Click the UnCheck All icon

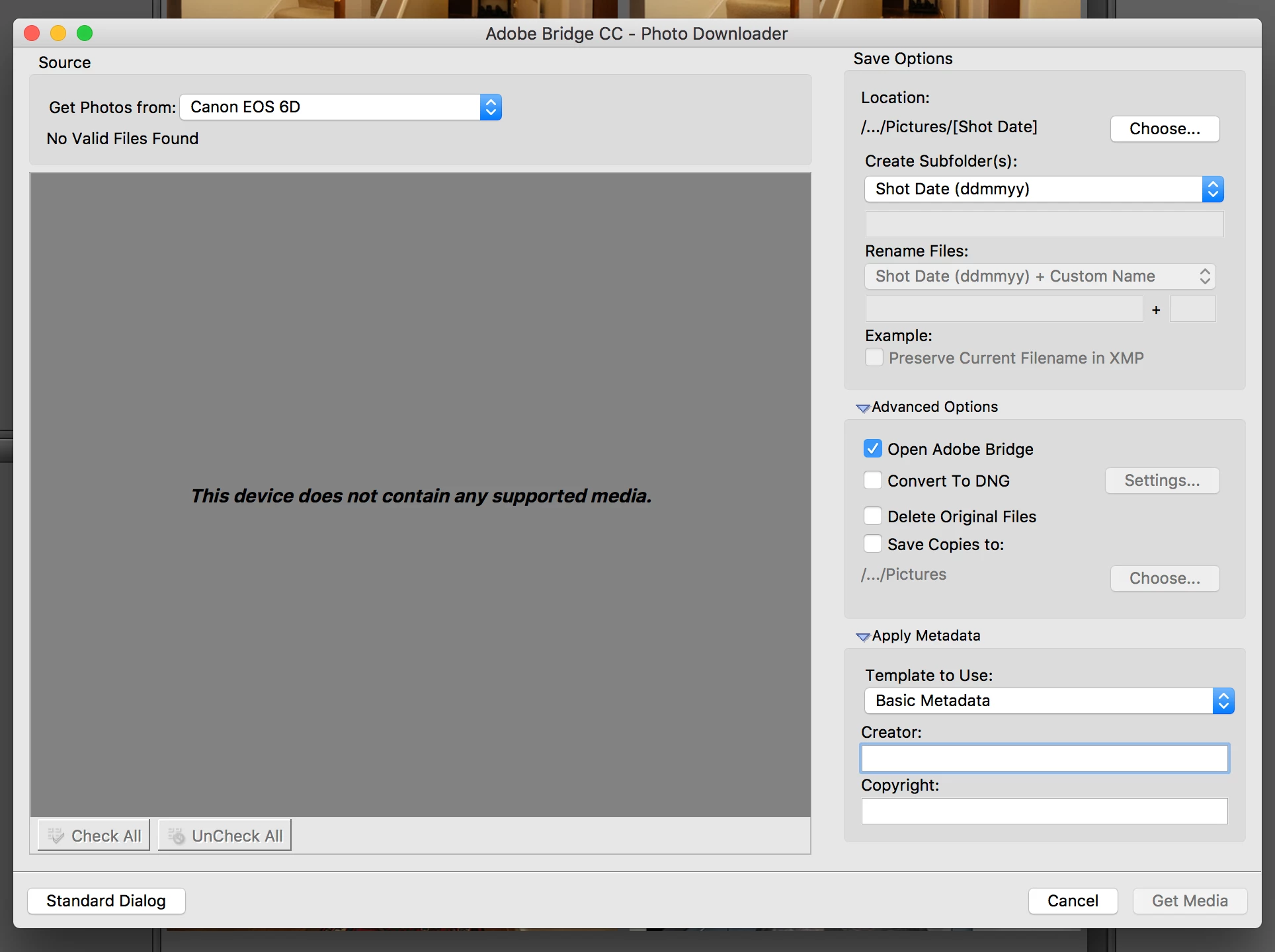176,836
